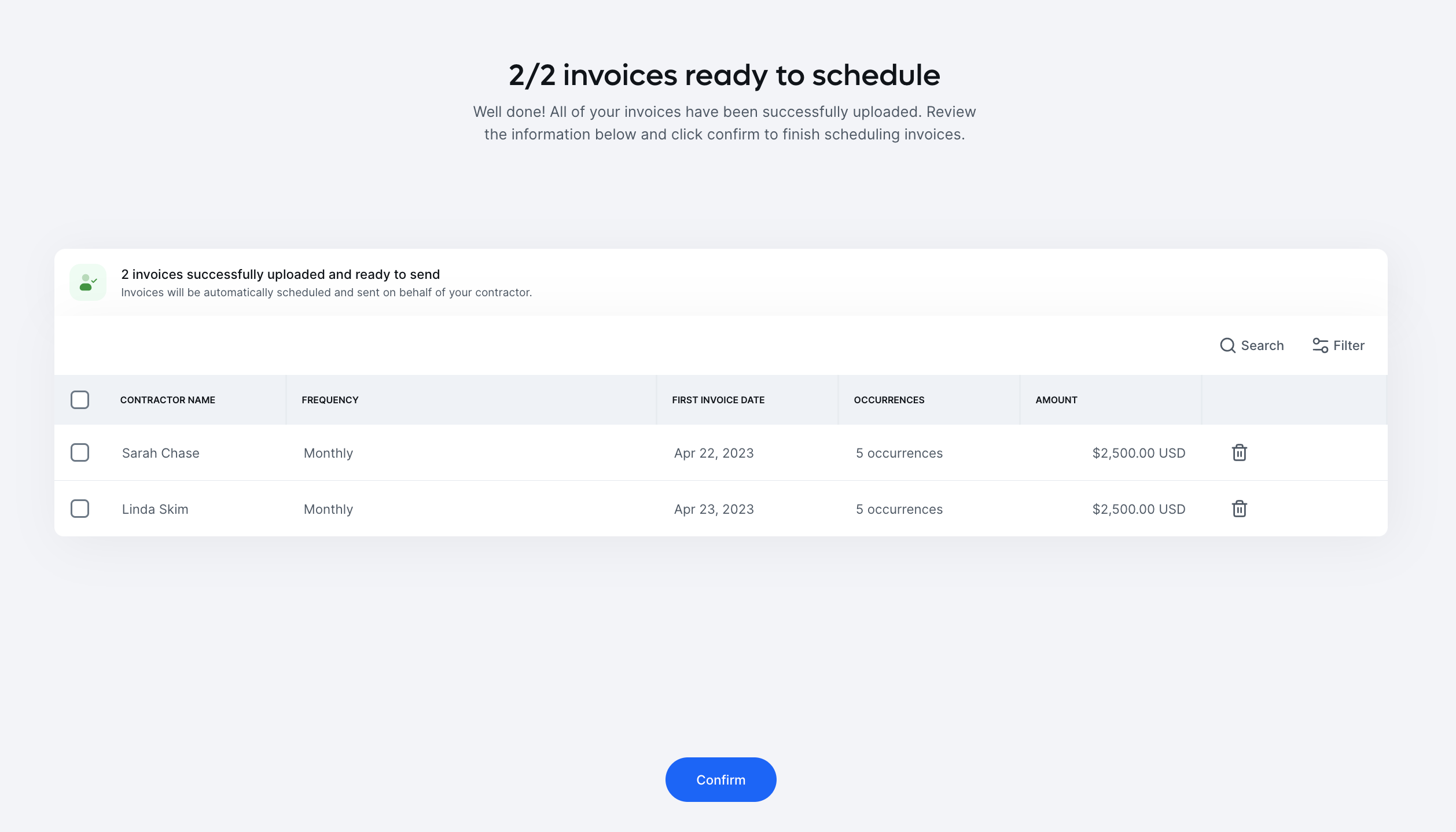Click the magnifier glyph next to Search
The width and height of the screenshot is (1456, 832).
pyautogui.click(x=1227, y=345)
